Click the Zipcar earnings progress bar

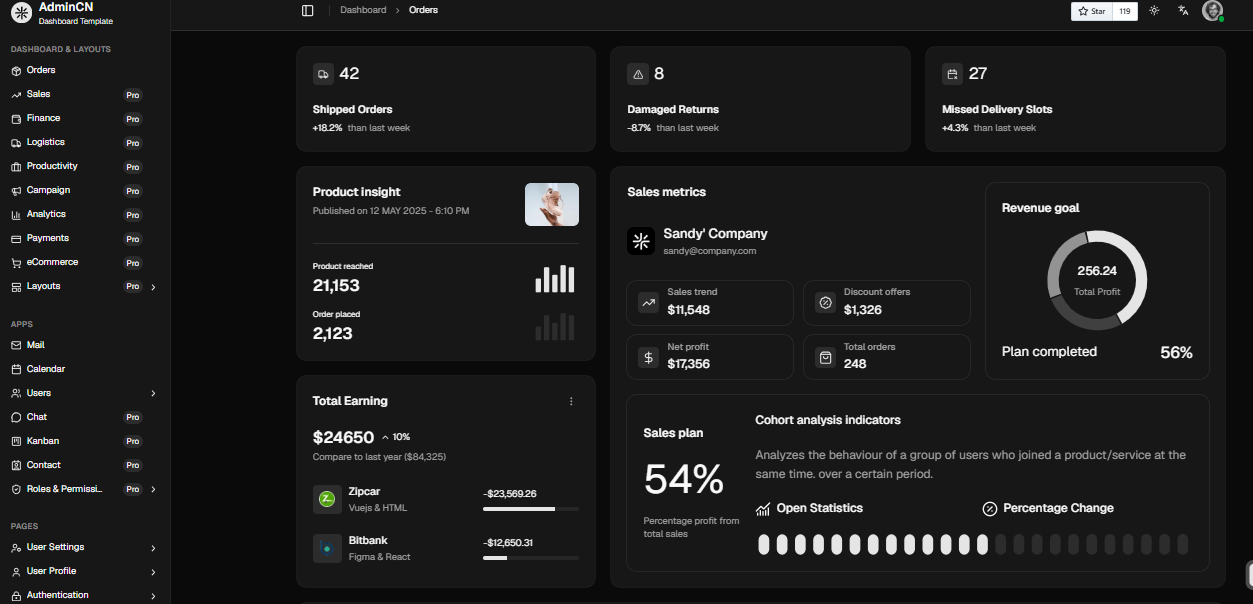coord(531,509)
